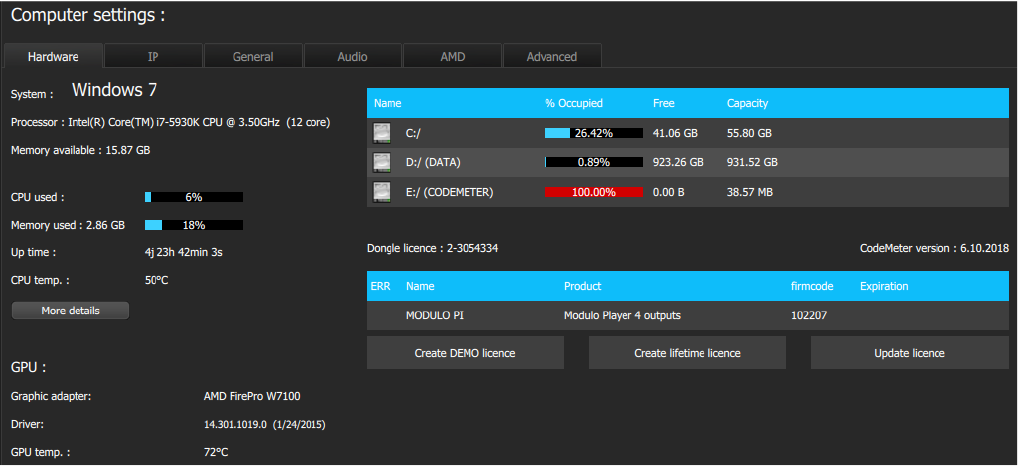Screen dimensions: 1018x466
Task: Click the 41.06 GB free value
Action: click(675, 133)
